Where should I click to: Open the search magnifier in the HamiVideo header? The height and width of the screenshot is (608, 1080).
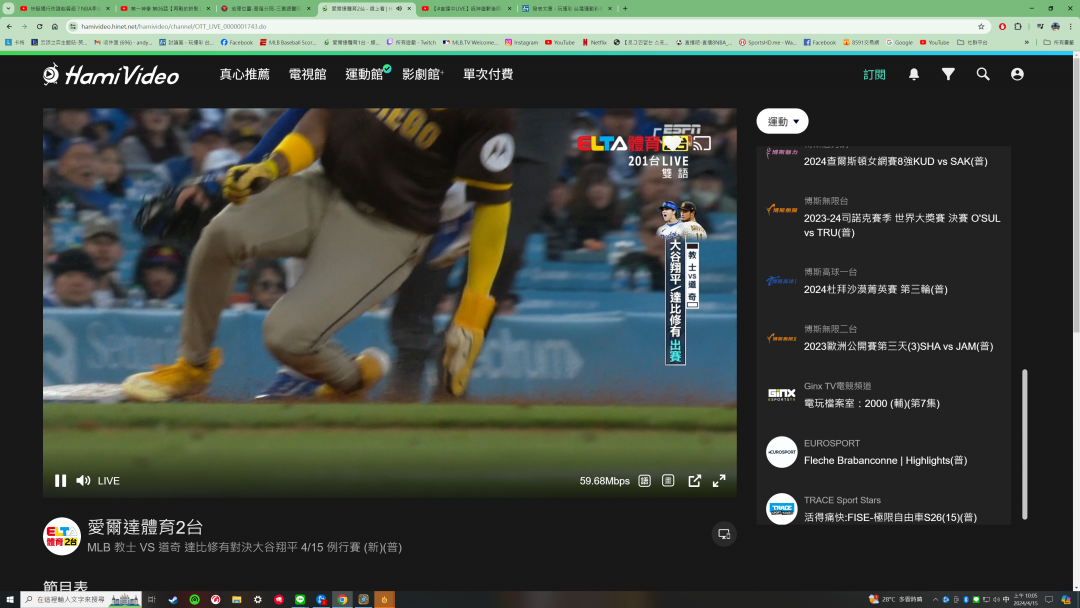983,74
